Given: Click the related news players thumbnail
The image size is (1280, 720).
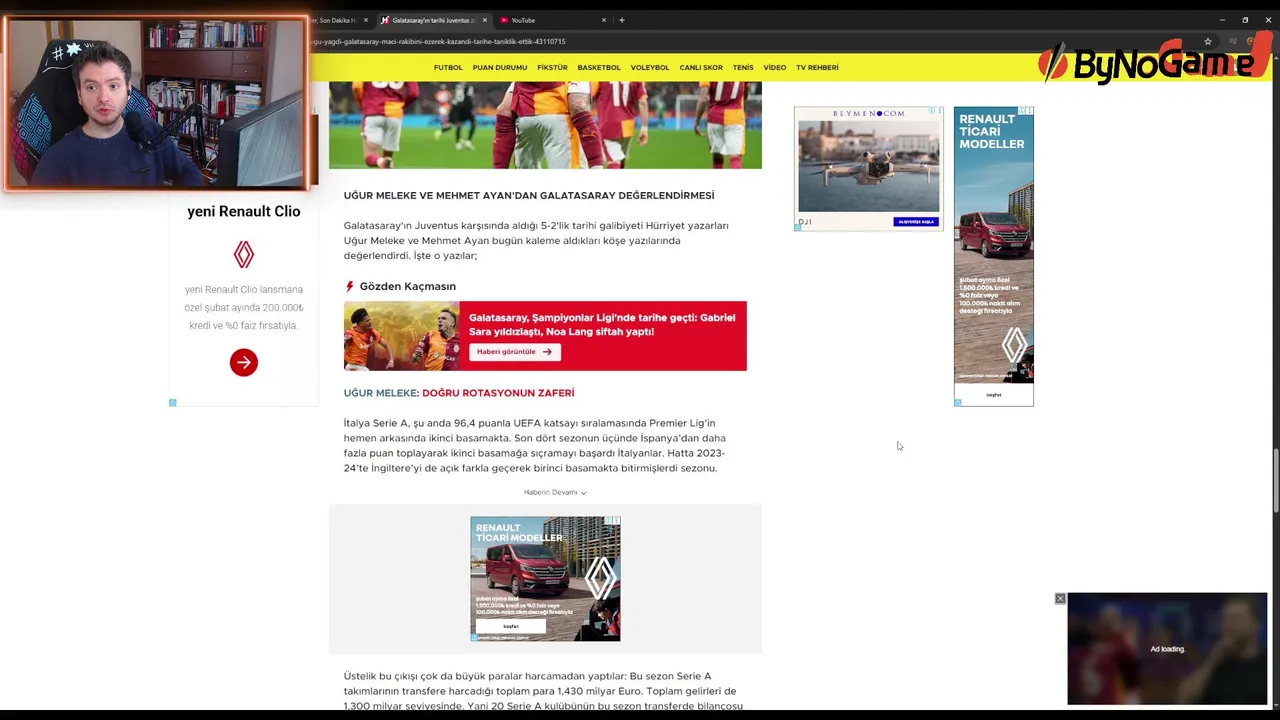Looking at the screenshot, I should 401,336.
